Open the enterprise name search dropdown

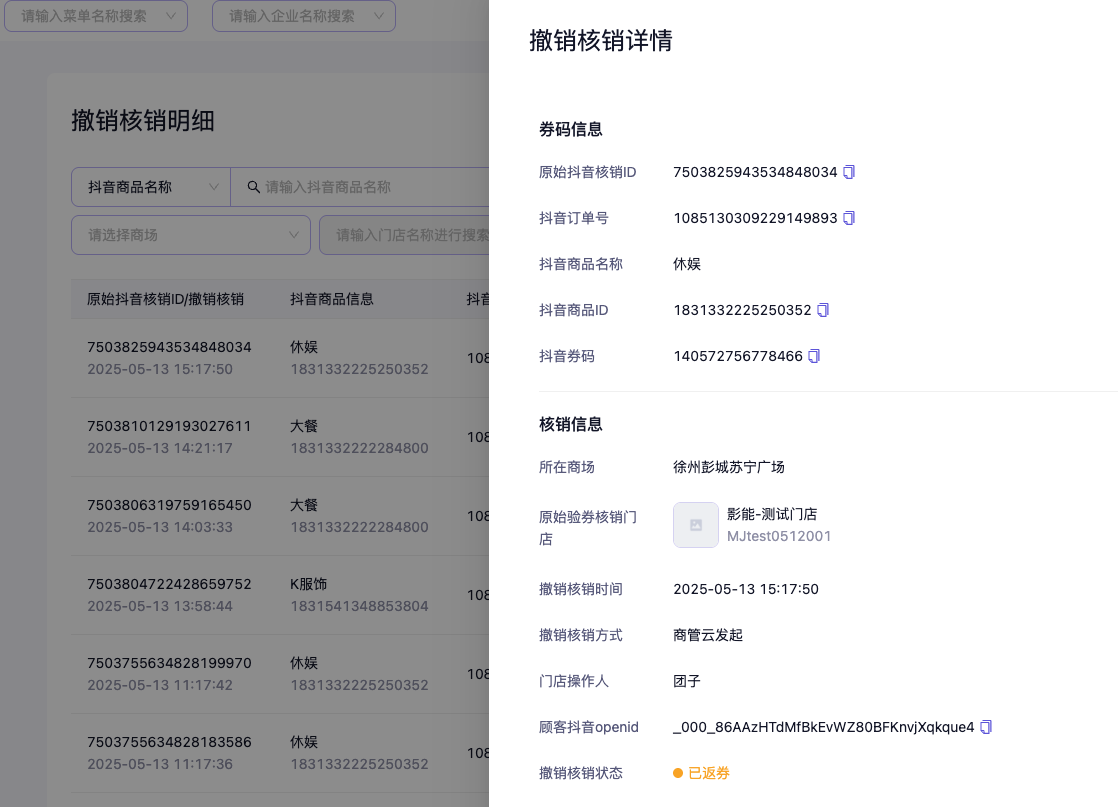click(x=304, y=16)
